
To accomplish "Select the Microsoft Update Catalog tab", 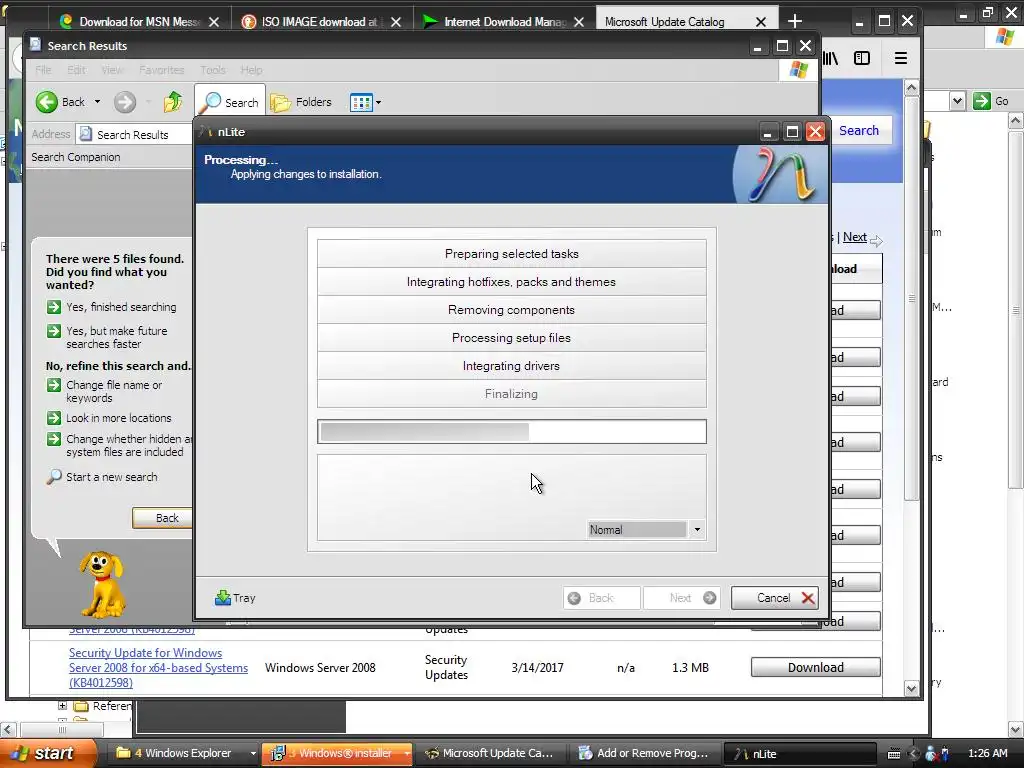I will point(665,22).
